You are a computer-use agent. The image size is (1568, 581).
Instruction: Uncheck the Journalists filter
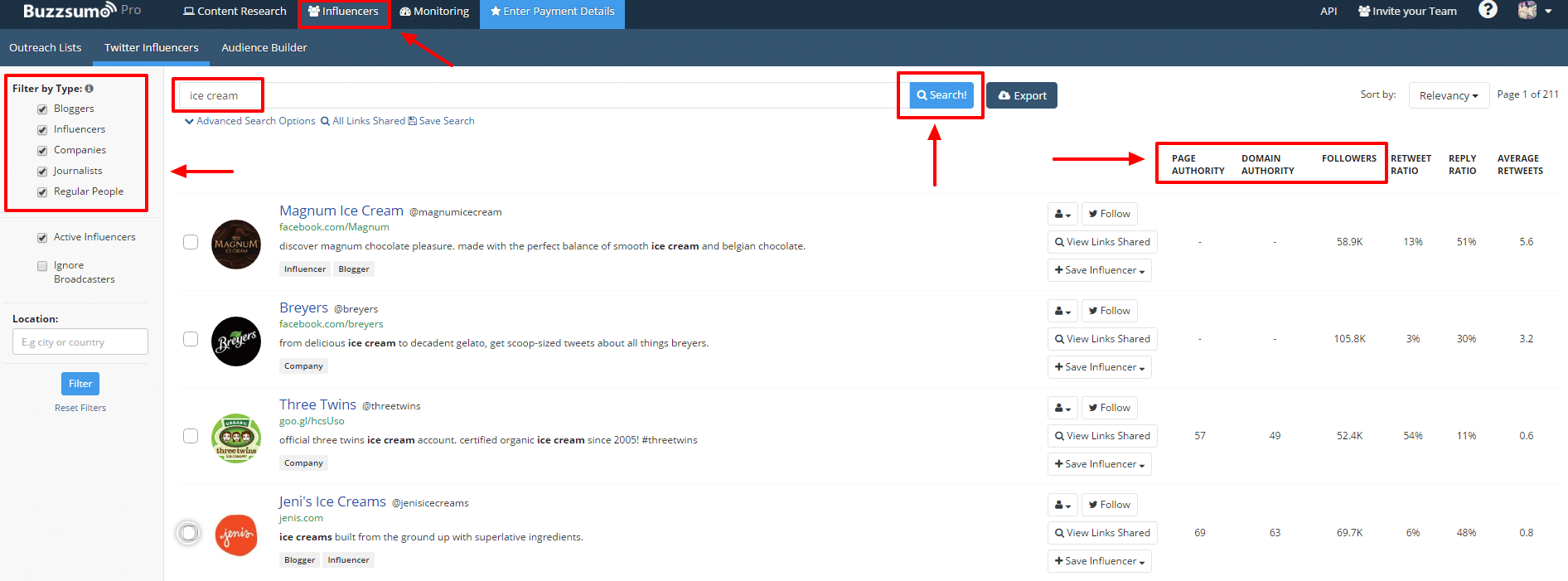pos(42,172)
